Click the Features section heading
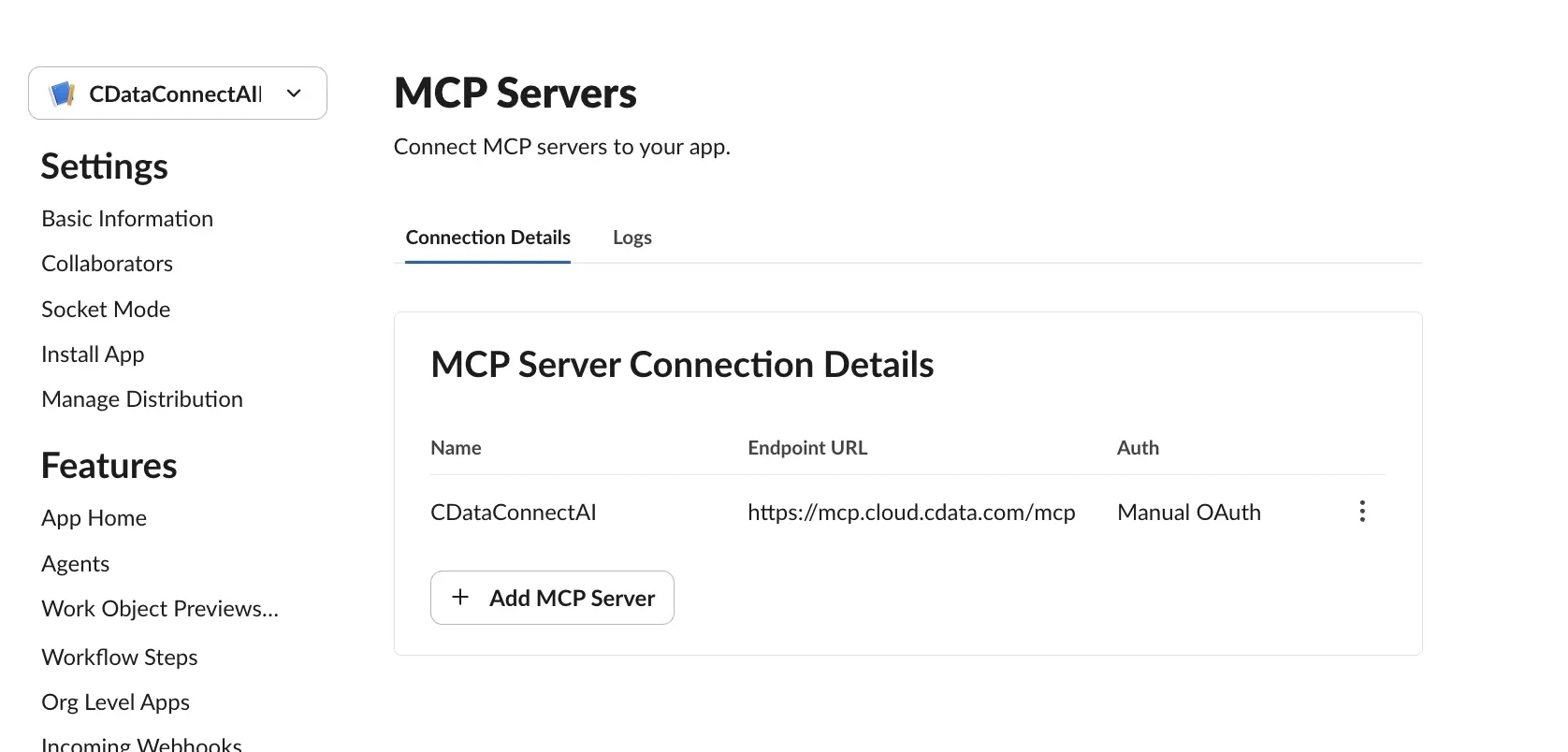1568x752 pixels. click(x=109, y=466)
